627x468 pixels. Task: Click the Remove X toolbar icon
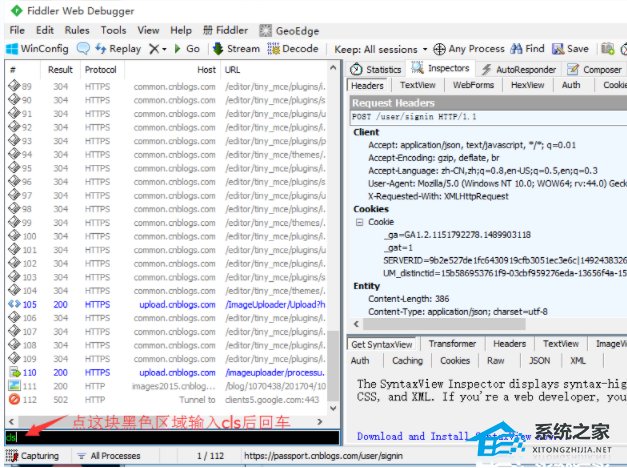(154, 49)
